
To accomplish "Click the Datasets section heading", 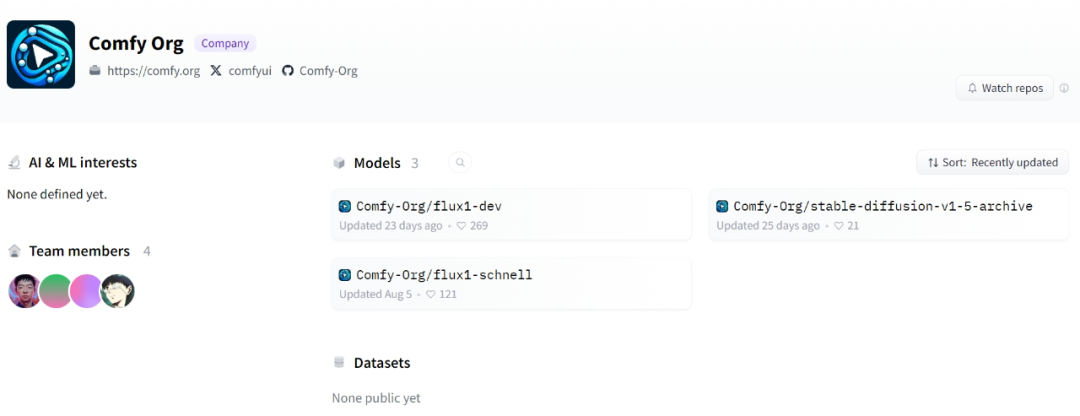I will [382, 363].
